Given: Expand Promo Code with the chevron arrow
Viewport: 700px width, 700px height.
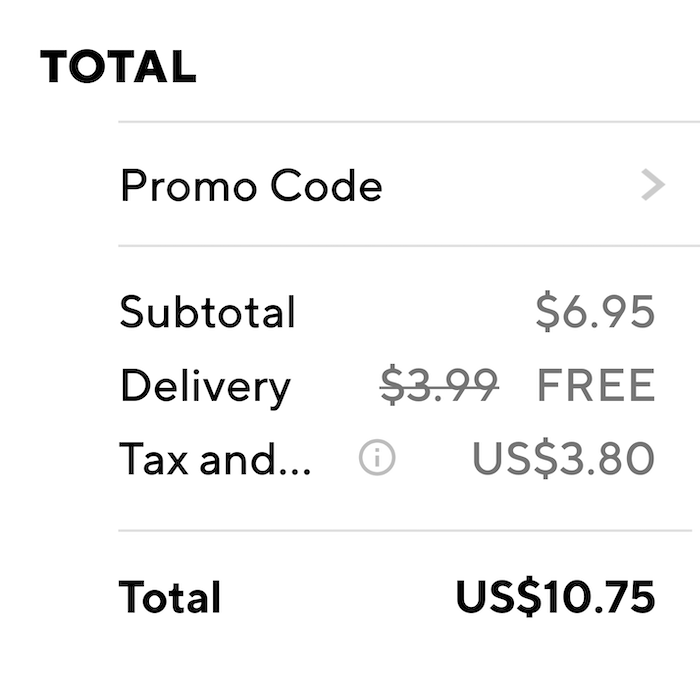Looking at the screenshot, I should 653,184.
